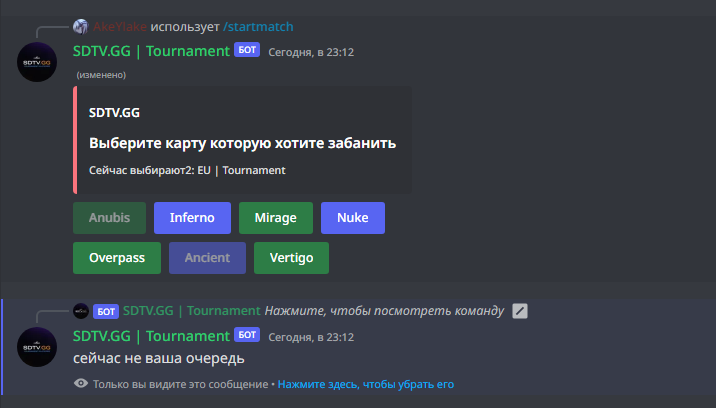Select the Mirage map button
Image resolution: width=716 pixels, height=408 pixels.
276,218
